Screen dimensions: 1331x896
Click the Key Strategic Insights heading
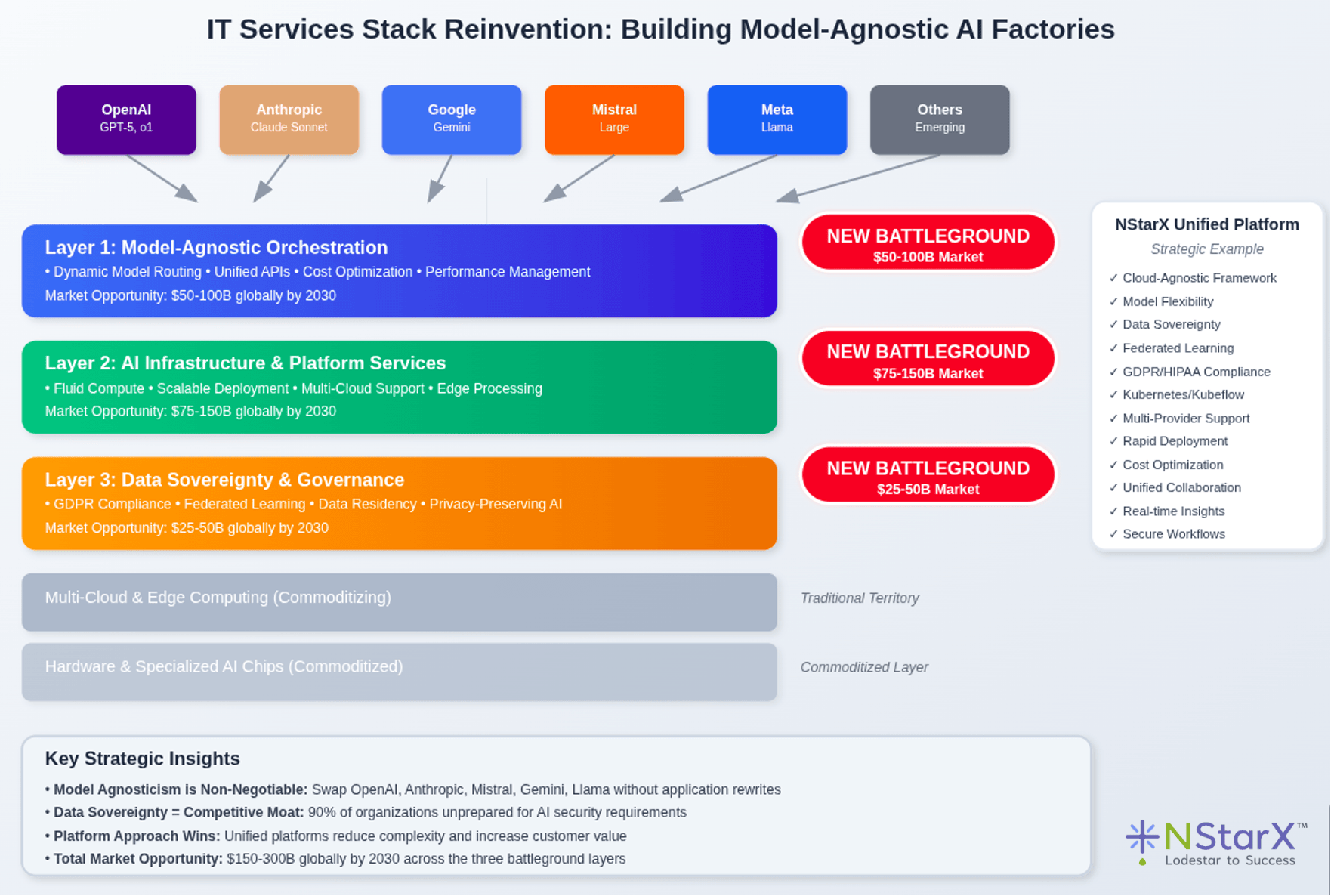pos(142,759)
